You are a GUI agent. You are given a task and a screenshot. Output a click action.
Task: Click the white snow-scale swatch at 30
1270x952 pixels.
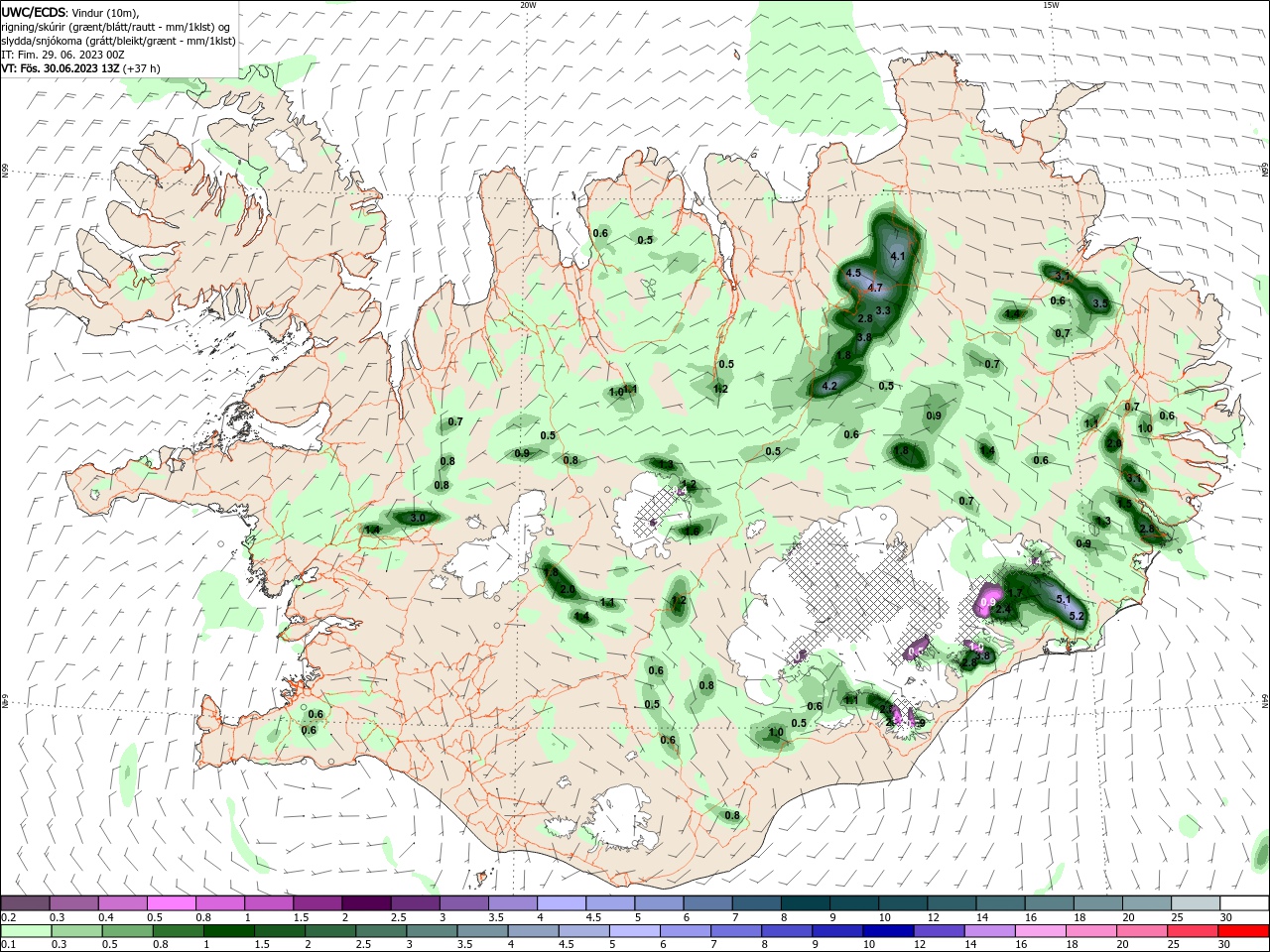coord(1244,903)
